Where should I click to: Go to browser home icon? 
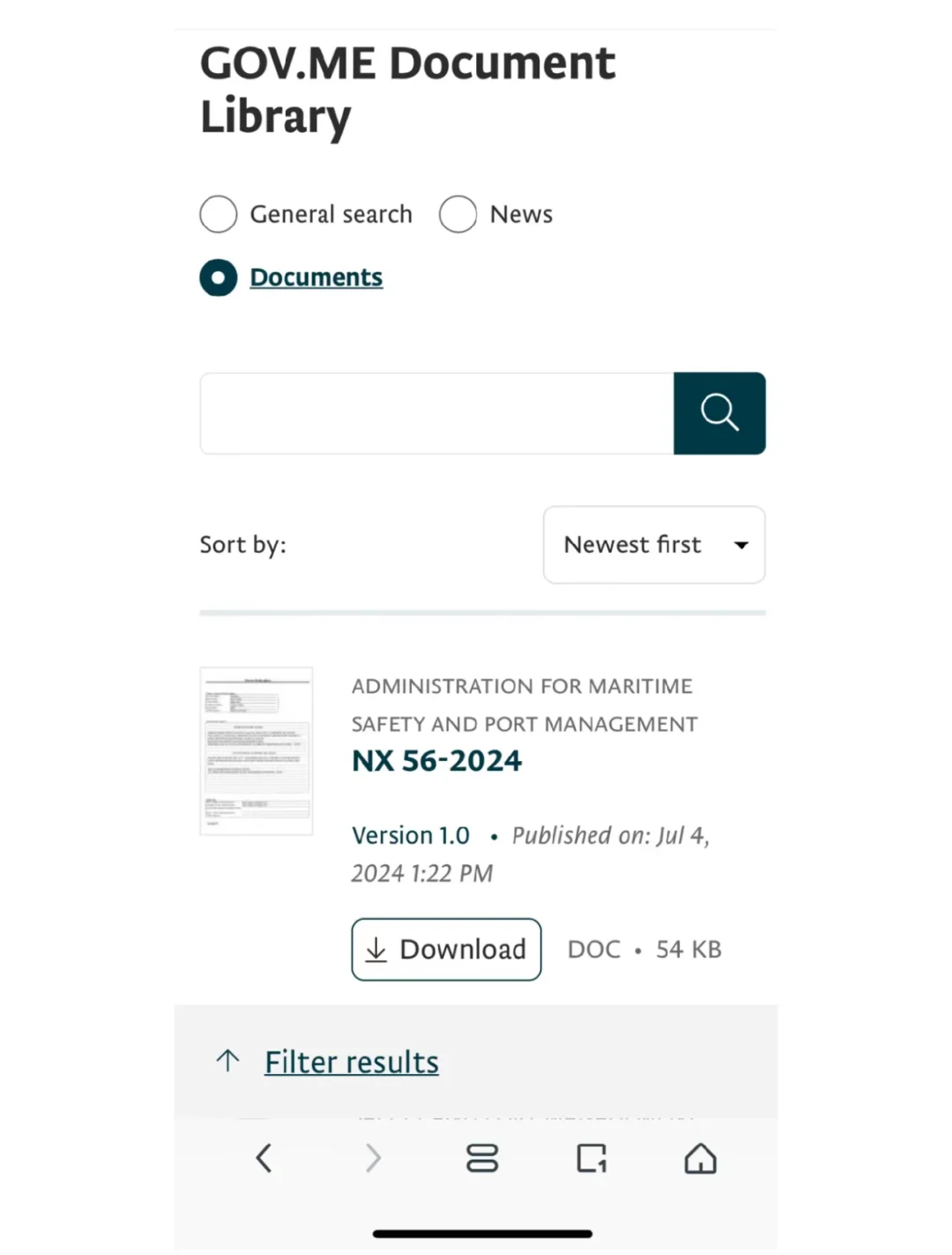coord(701,1158)
